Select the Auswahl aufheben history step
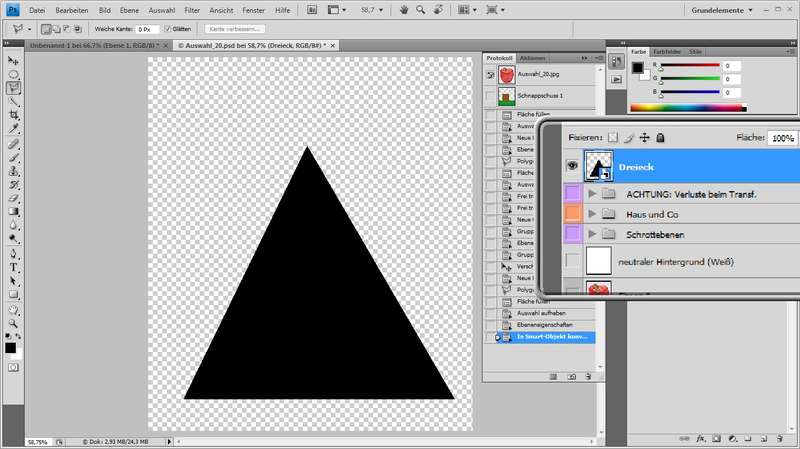 tap(543, 313)
